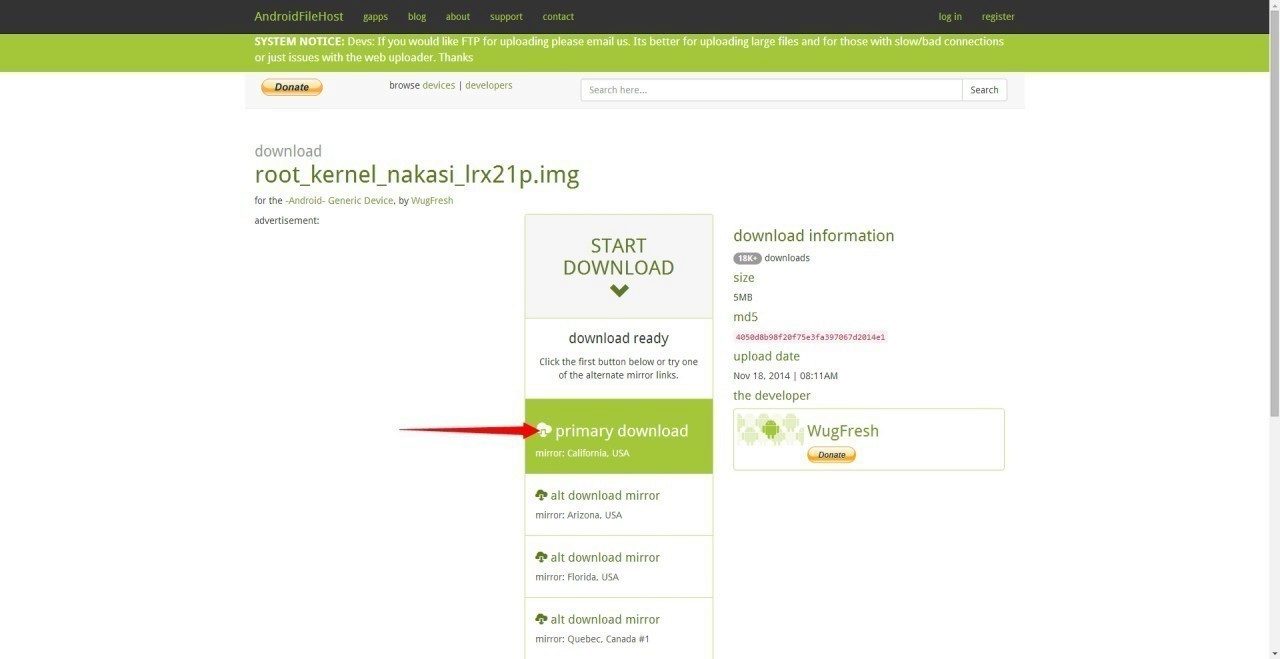
Task: Open the -Android- Generic Device link
Action: (x=339, y=201)
